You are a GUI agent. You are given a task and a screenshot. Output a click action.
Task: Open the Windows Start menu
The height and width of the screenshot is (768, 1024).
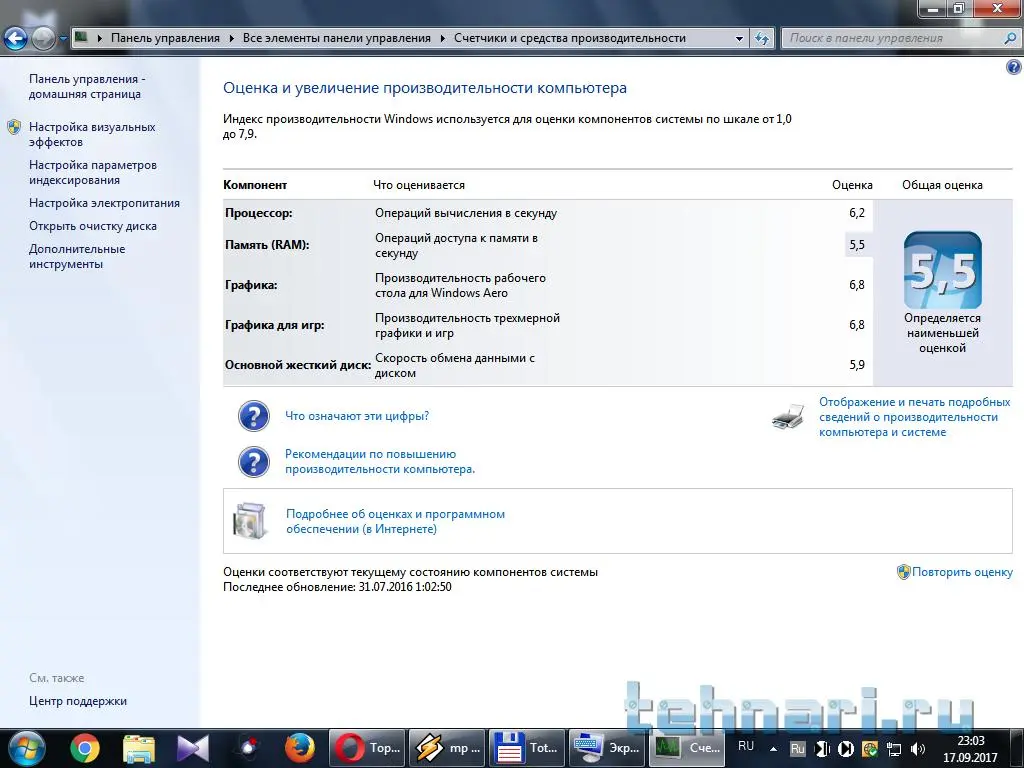(x=26, y=748)
